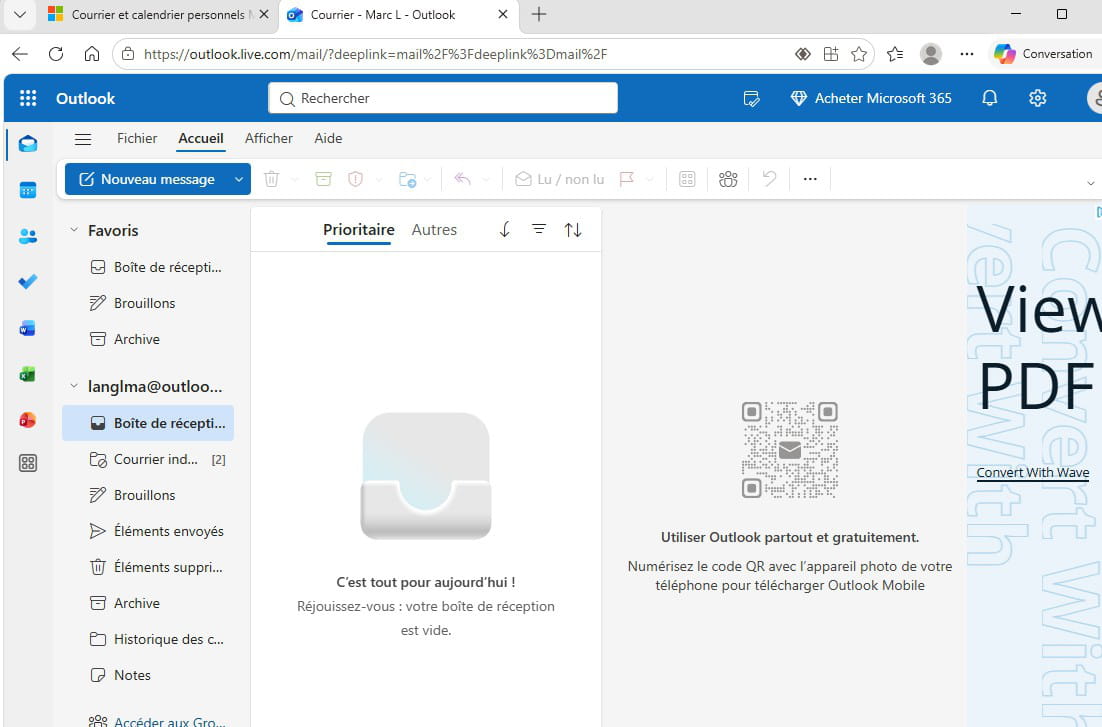Click Acheter Microsoft 365

point(871,98)
